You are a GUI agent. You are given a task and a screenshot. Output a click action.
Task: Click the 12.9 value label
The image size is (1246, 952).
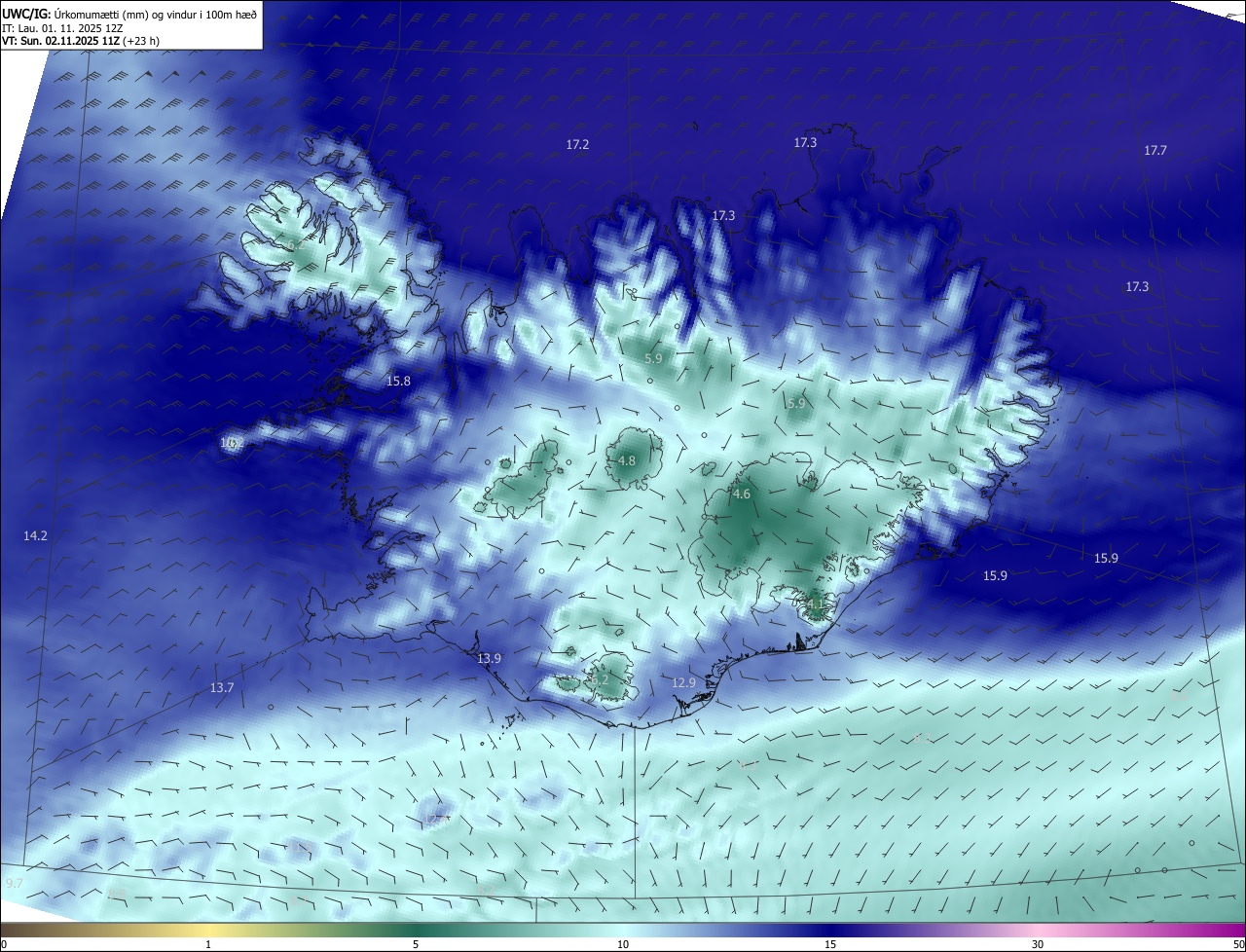tap(683, 683)
